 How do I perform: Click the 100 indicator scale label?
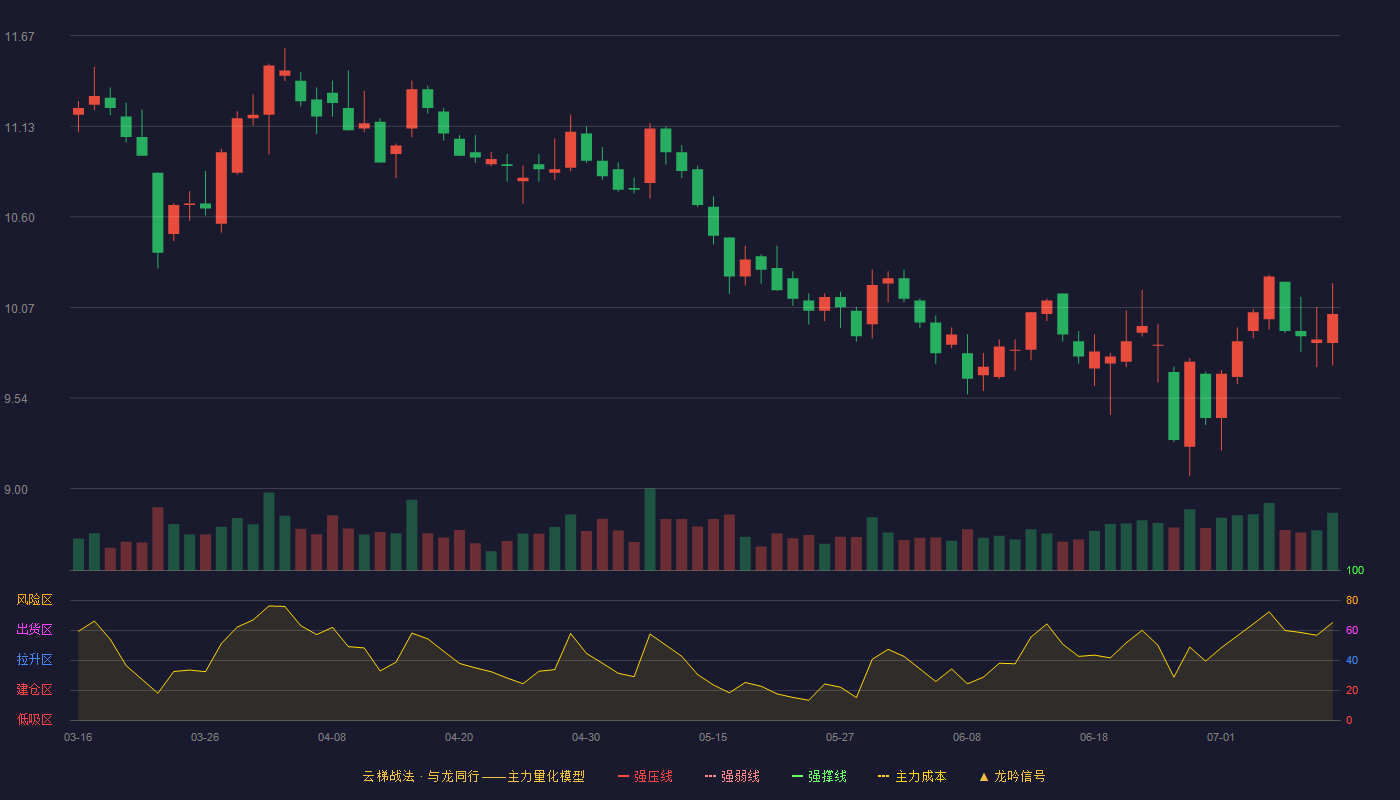coord(1355,571)
